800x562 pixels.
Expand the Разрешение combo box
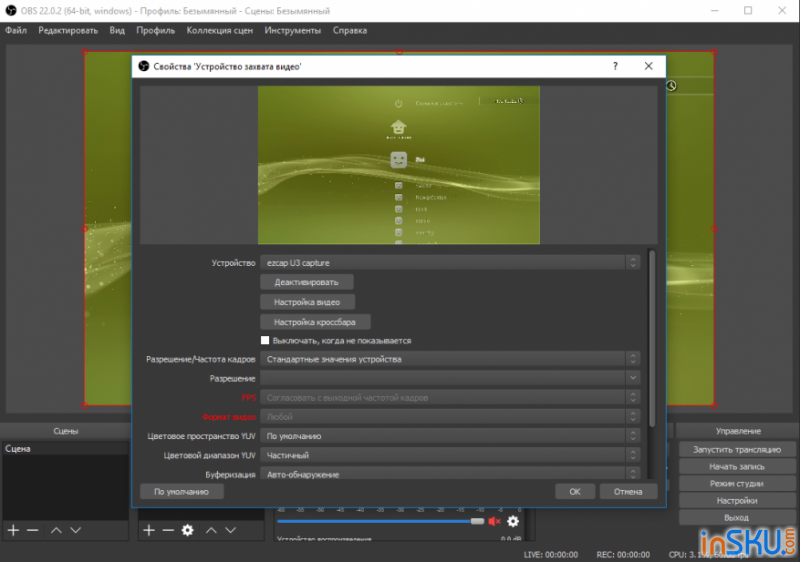tap(449, 378)
